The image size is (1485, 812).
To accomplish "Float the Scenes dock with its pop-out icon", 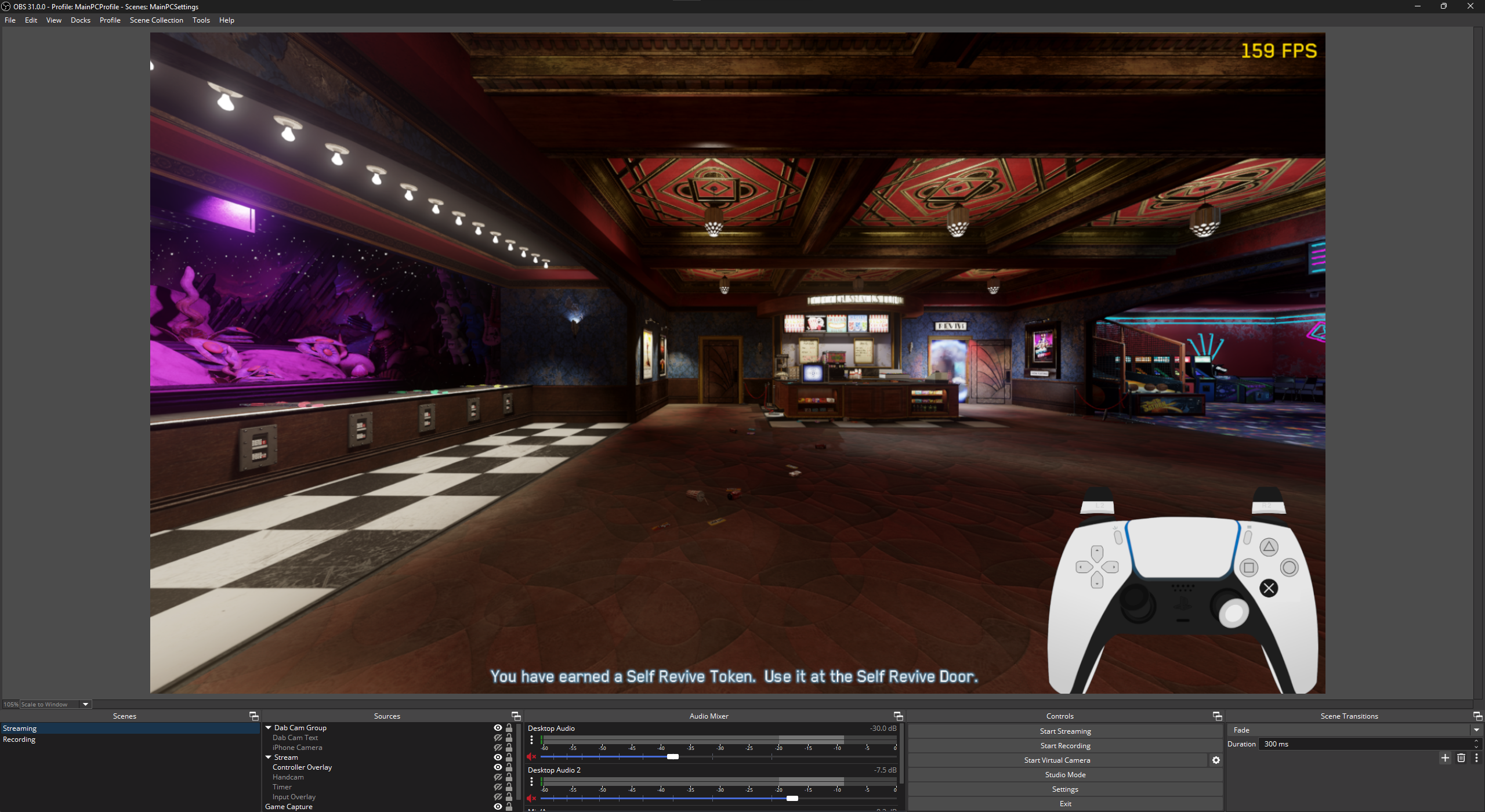I will [x=253, y=716].
